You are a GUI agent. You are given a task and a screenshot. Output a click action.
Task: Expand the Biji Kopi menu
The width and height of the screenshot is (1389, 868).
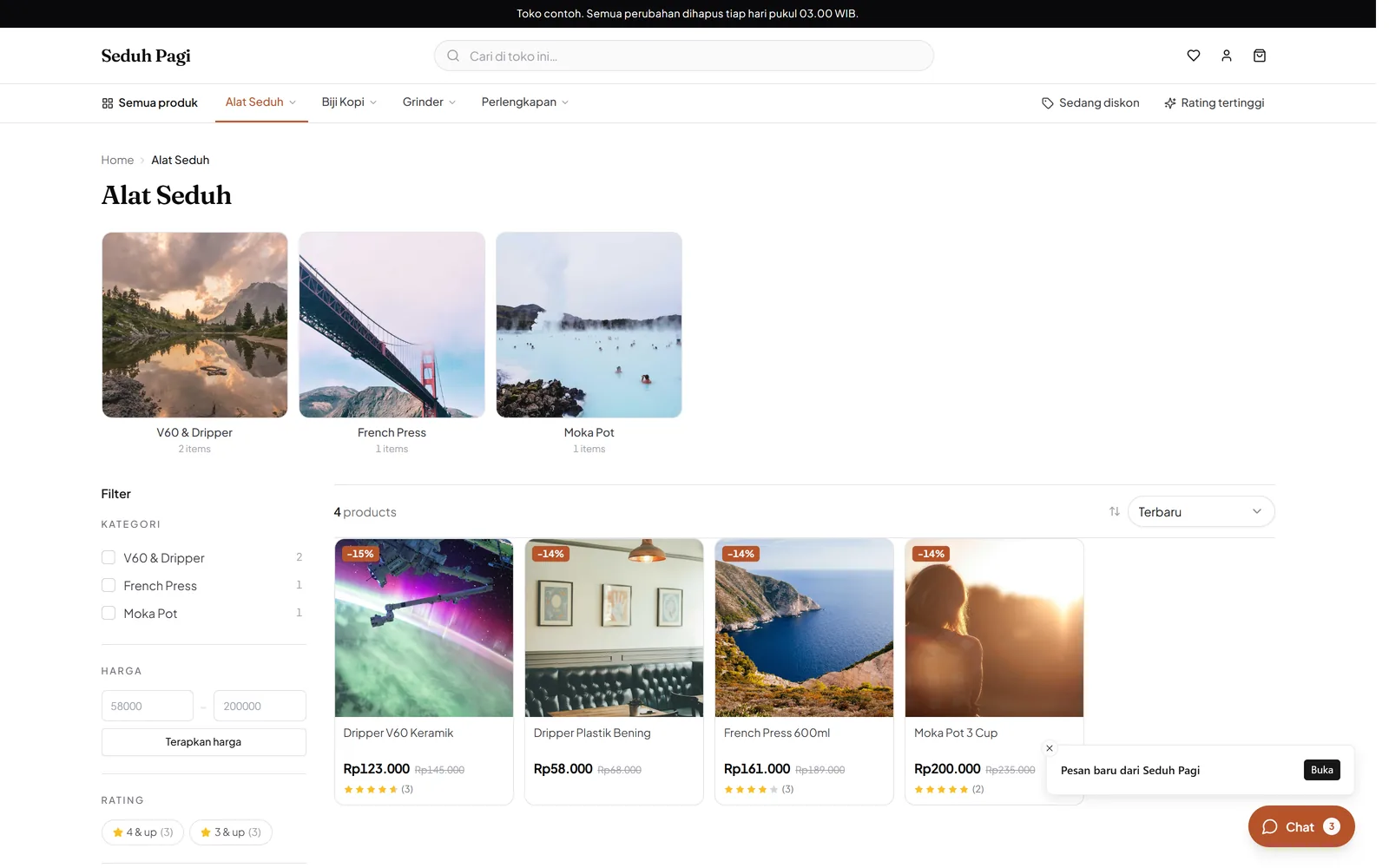tap(349, 102)
